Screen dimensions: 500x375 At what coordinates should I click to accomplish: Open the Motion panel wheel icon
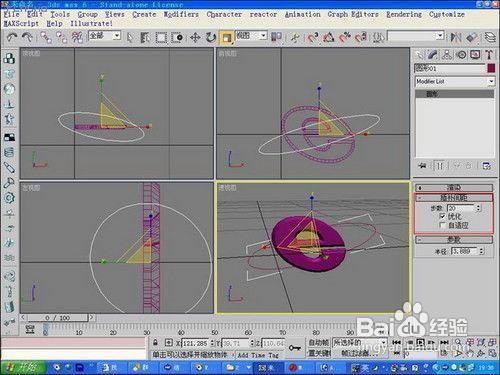pos(461,55)
